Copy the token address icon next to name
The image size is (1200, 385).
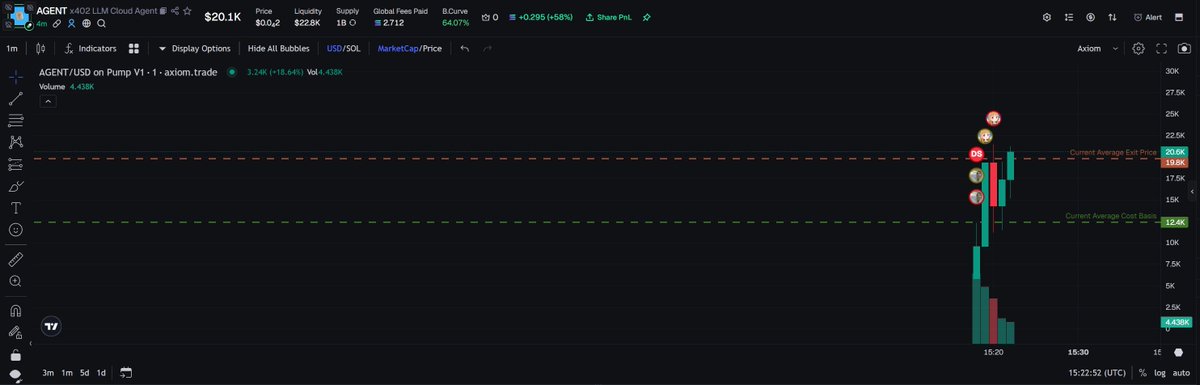point(163,11)
